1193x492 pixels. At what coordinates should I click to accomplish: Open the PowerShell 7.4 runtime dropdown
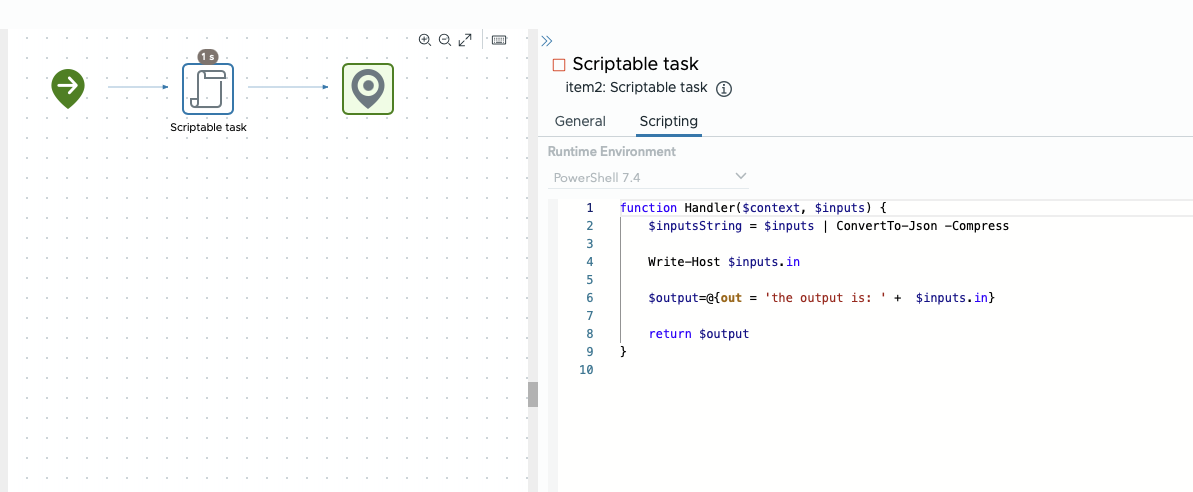pyautogui.click(x=648, y=177)
